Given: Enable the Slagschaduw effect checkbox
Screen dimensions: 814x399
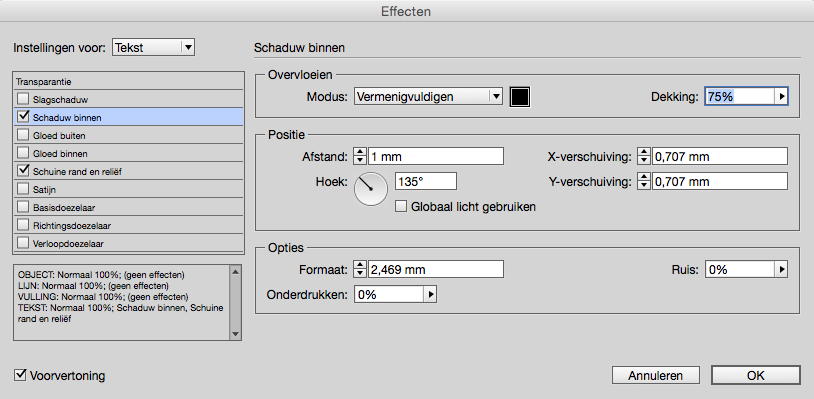Looking at the screenshot, I should (23, 99).
